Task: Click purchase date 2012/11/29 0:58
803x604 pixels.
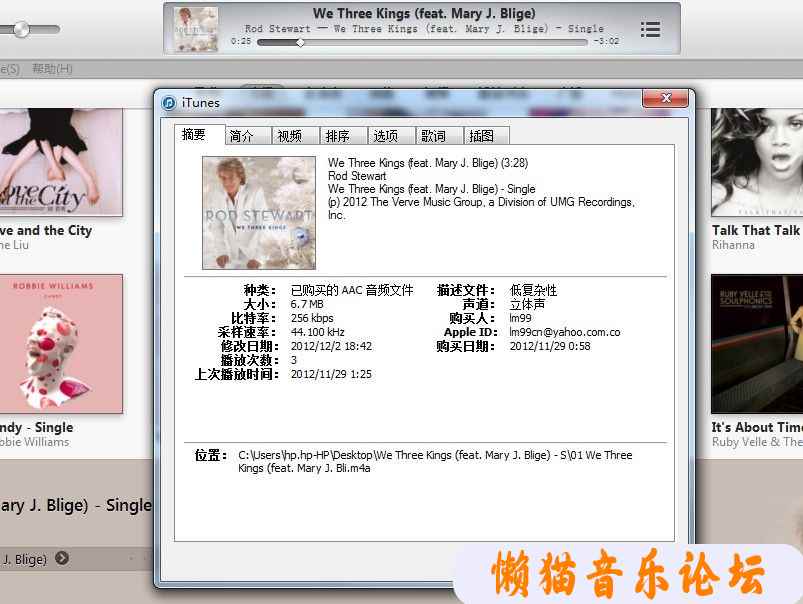Action: point(550,346)
